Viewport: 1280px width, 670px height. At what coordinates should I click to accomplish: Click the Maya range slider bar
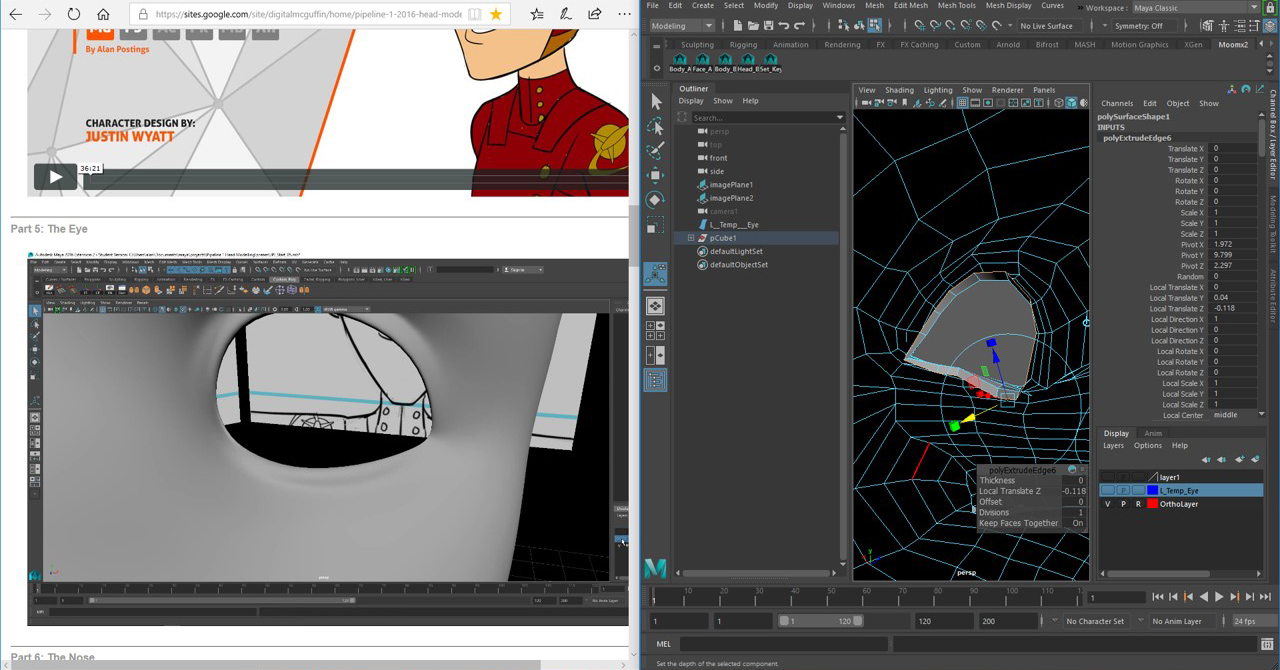coord(821,621)
